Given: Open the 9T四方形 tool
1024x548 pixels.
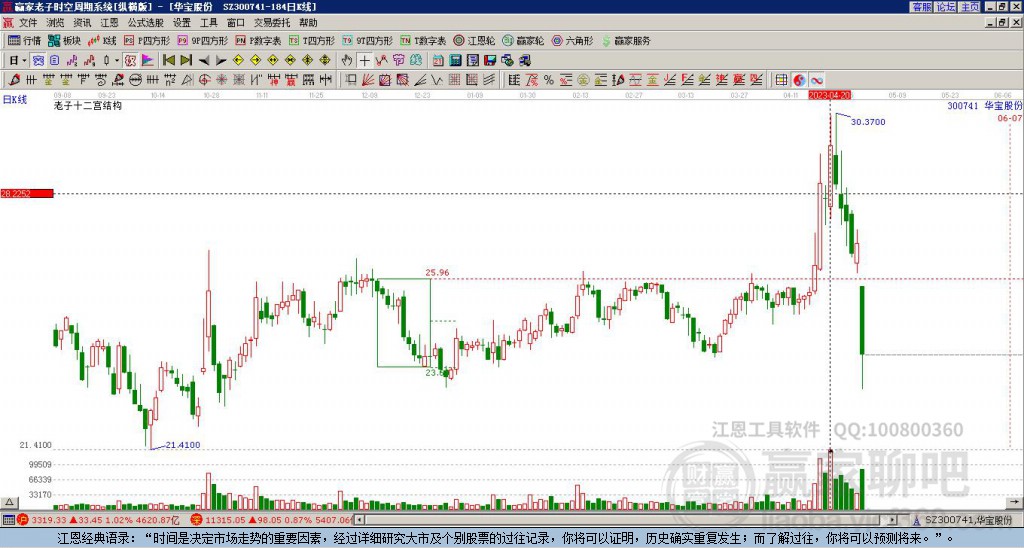Looking at the screenshot, I should point(367,40).
